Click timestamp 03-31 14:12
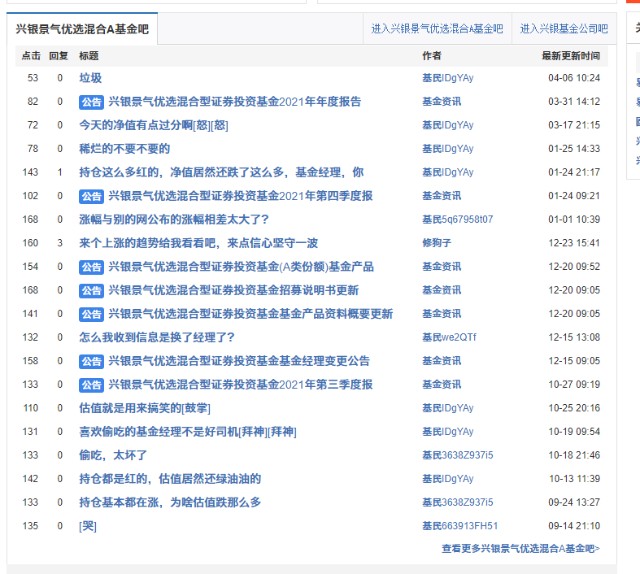The height and width of the screenshot is (574, 640). click(574, 101)
